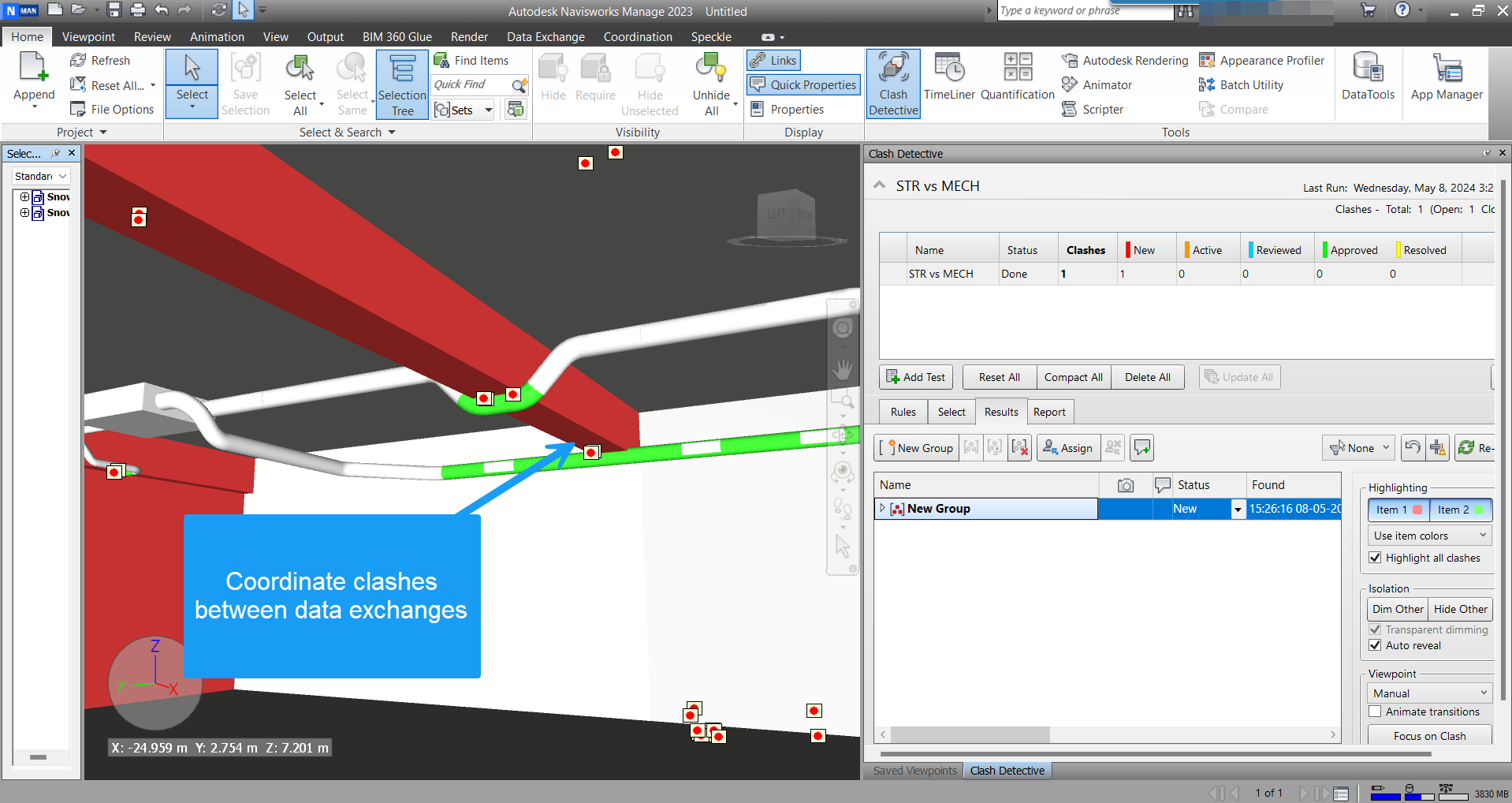
Task: Click the Compact All button
Action: pos(1073,377)
